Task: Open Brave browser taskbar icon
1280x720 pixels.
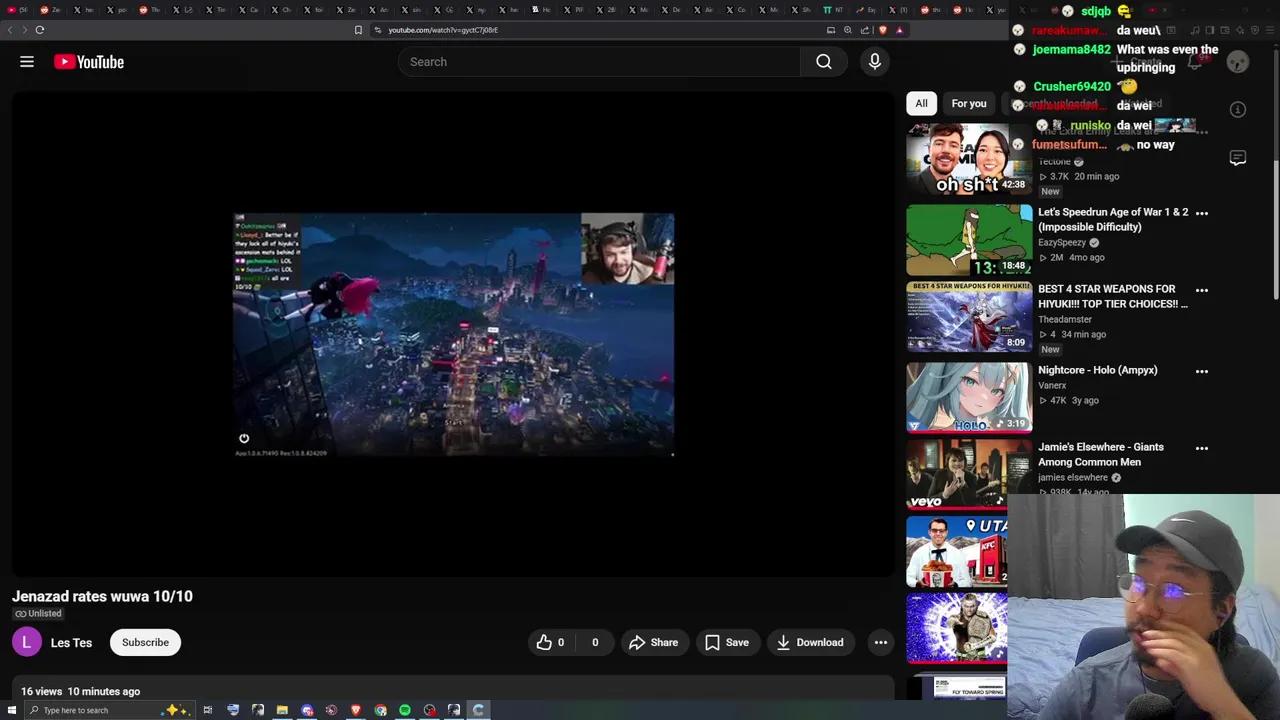Action: point(356,710)
